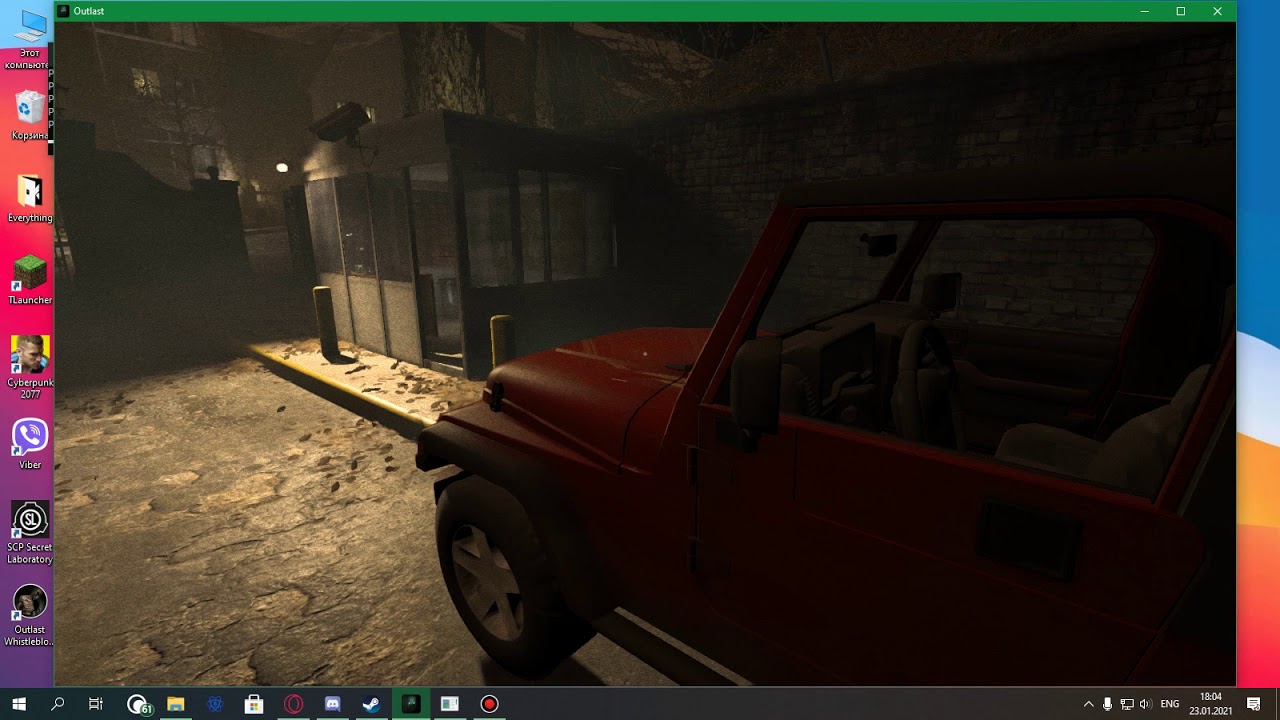The width and height of the screenshot is (1280, 720).
Task: Select the Cyberpunk 2077 desktop shortcut
Action: pos(30,367)
